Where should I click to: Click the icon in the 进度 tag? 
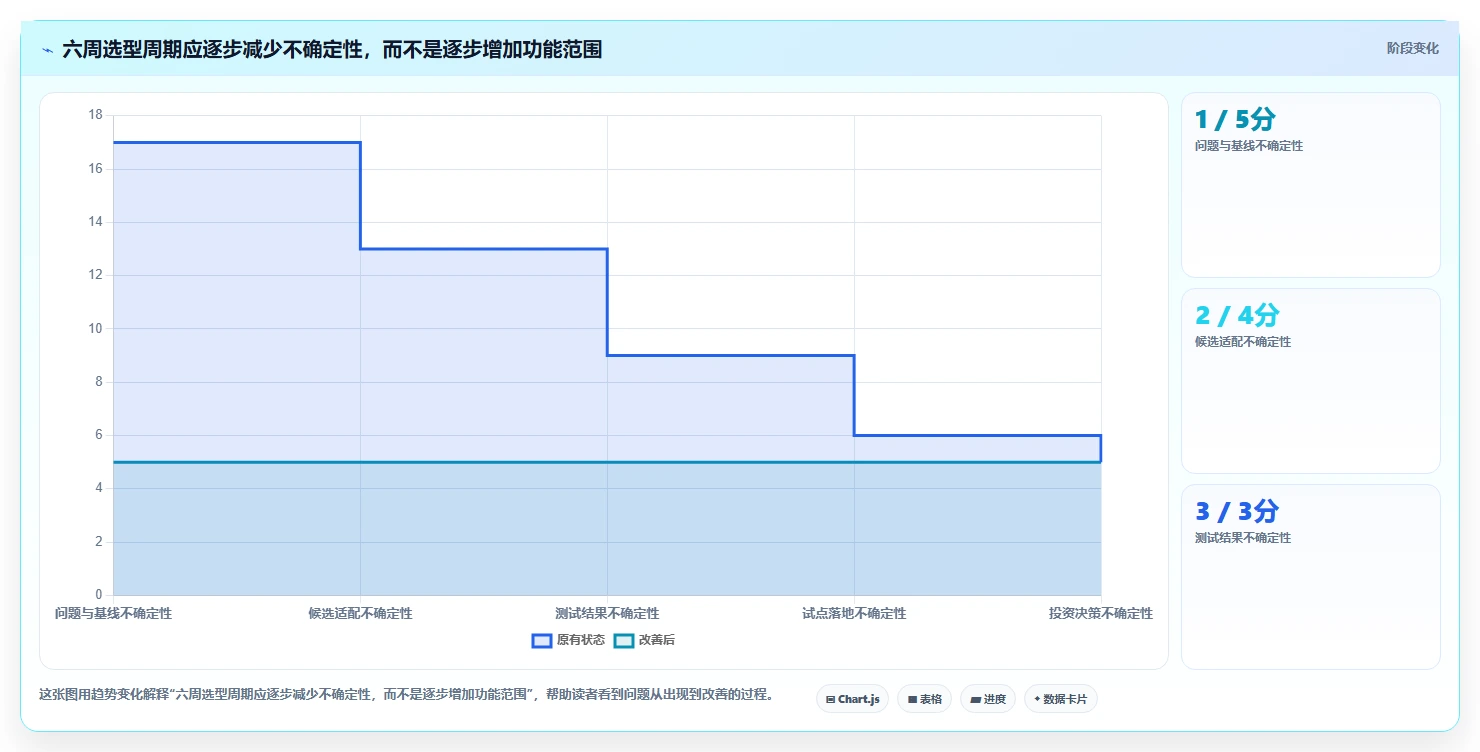tap(975, 700)
